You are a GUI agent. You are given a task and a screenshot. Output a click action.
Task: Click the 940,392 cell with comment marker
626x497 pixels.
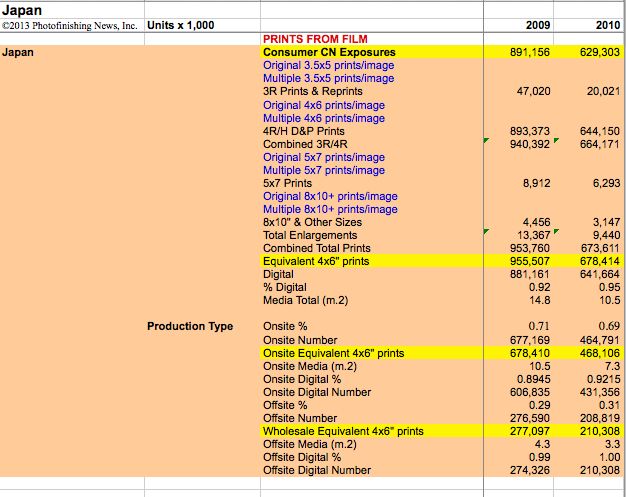click(530, 144)
